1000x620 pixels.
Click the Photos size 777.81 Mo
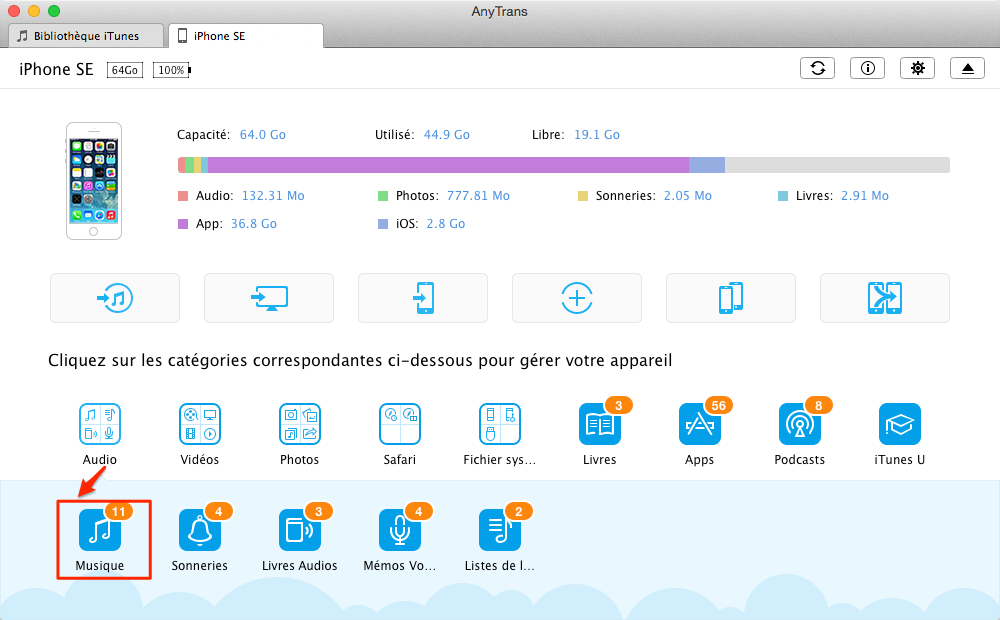(478, 196)
